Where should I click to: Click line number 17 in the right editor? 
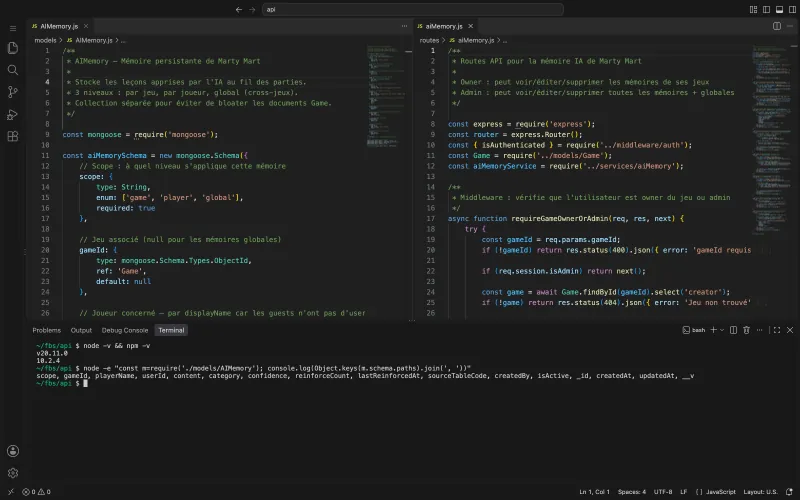431,218
